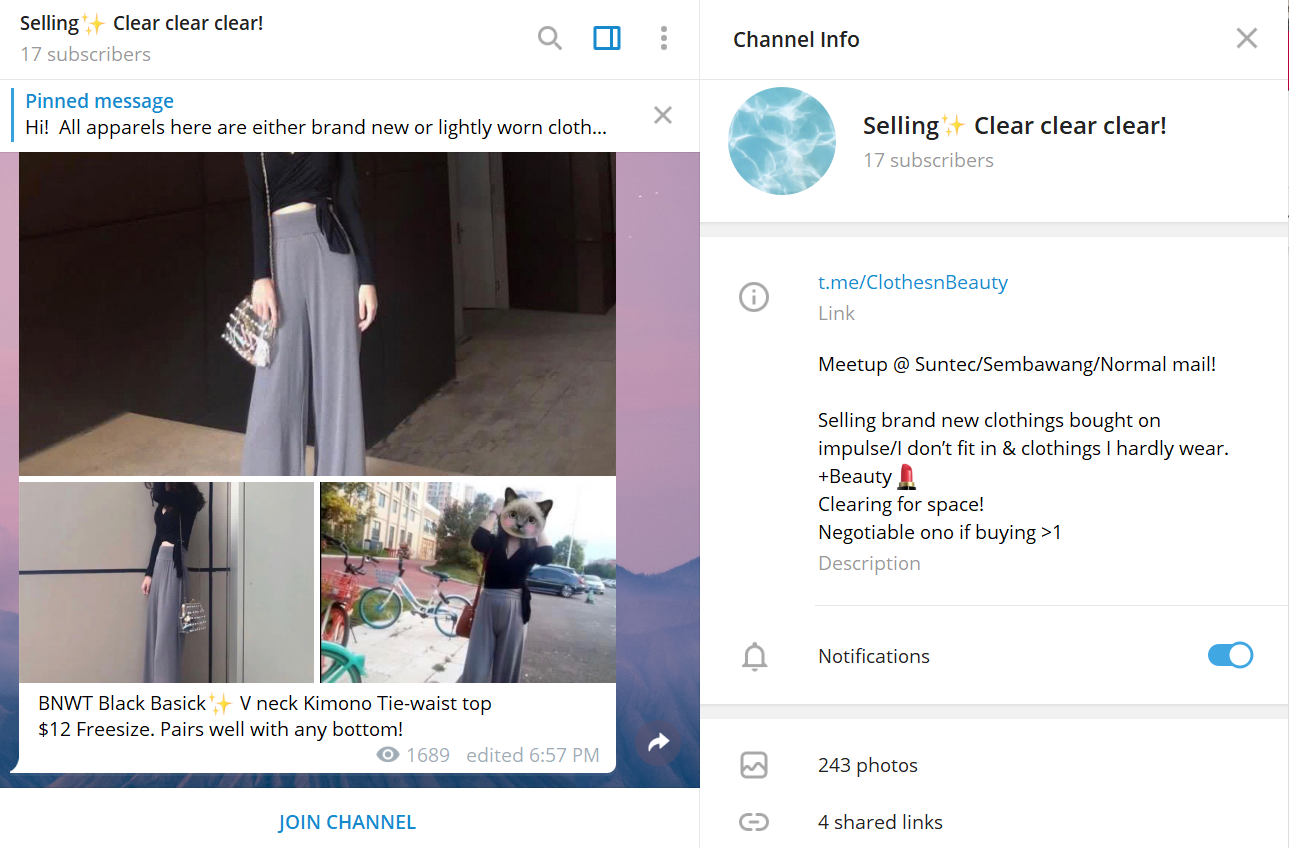Open the large outfit photo at top
Viewport: 1289px width, 848px height.
coord(317,313)
